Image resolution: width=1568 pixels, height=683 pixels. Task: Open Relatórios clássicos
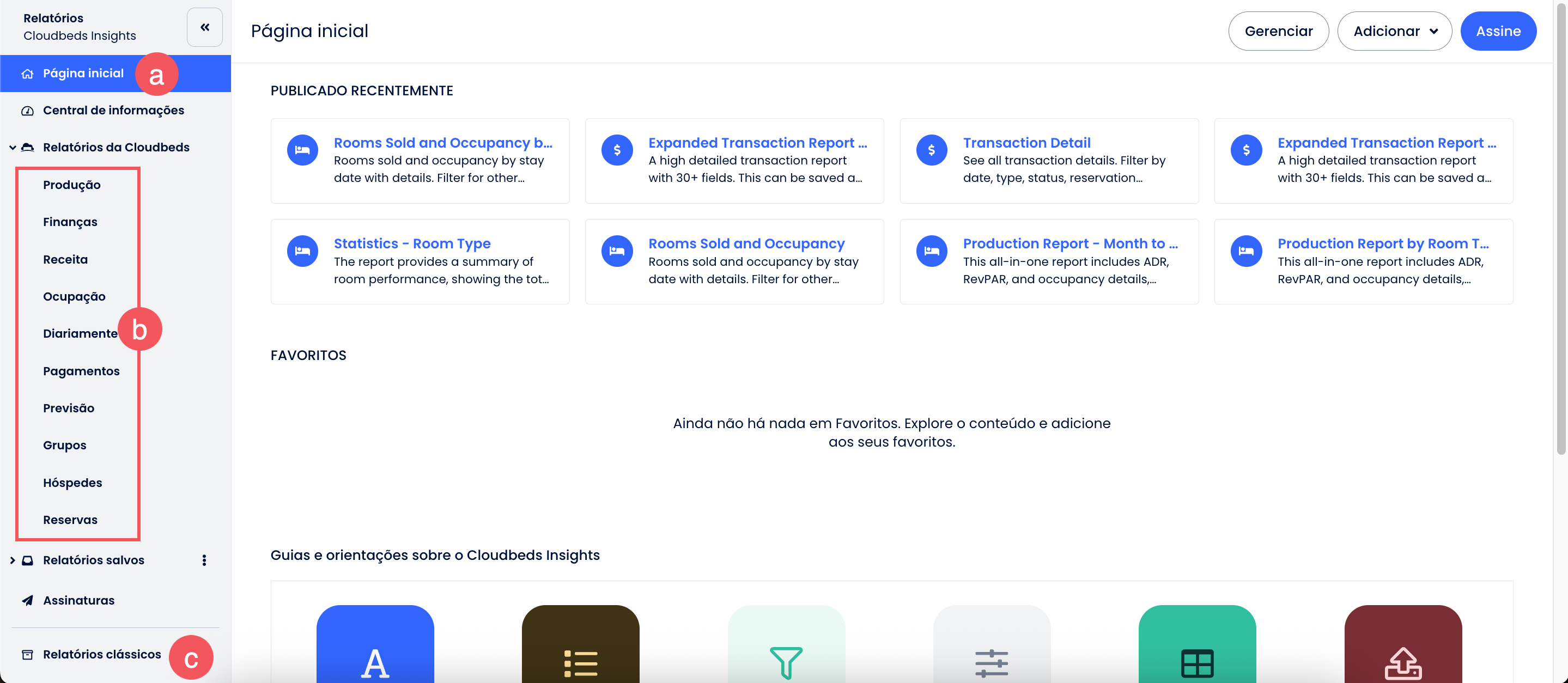[102, 654]
